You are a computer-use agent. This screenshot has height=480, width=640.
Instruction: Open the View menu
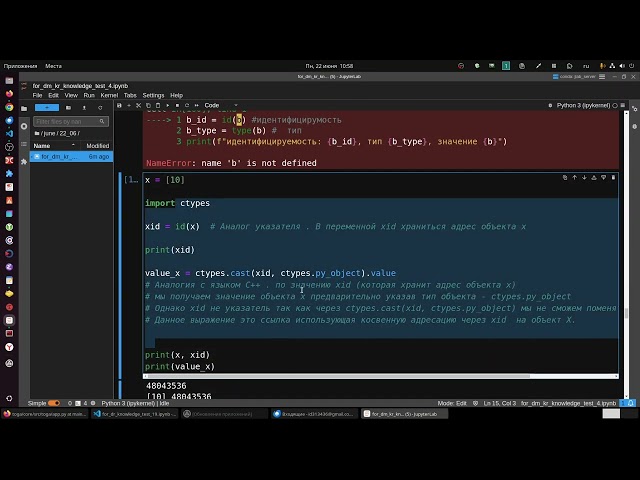click(x=71, y=95)
